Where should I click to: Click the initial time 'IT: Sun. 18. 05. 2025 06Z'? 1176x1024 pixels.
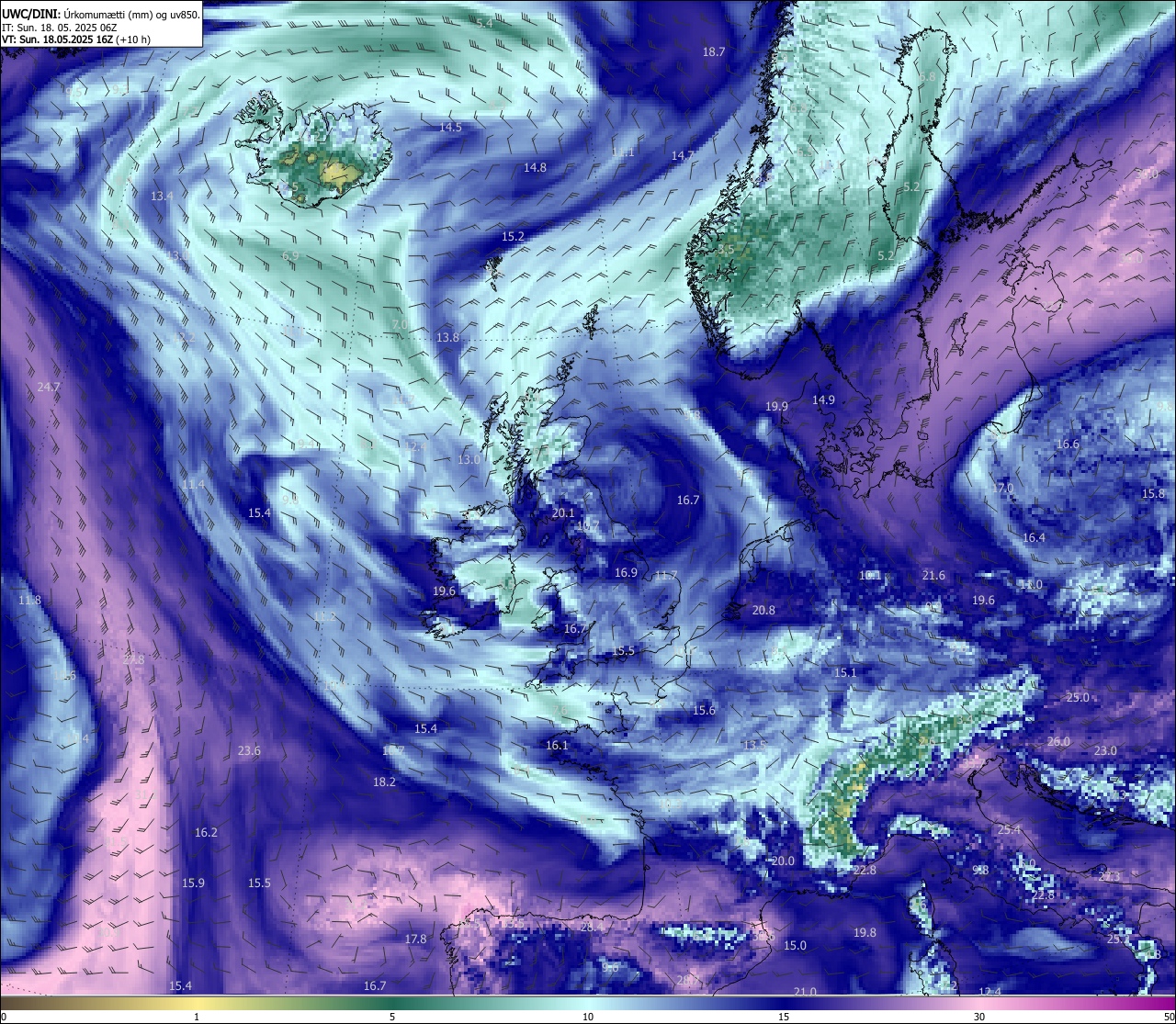59,28
